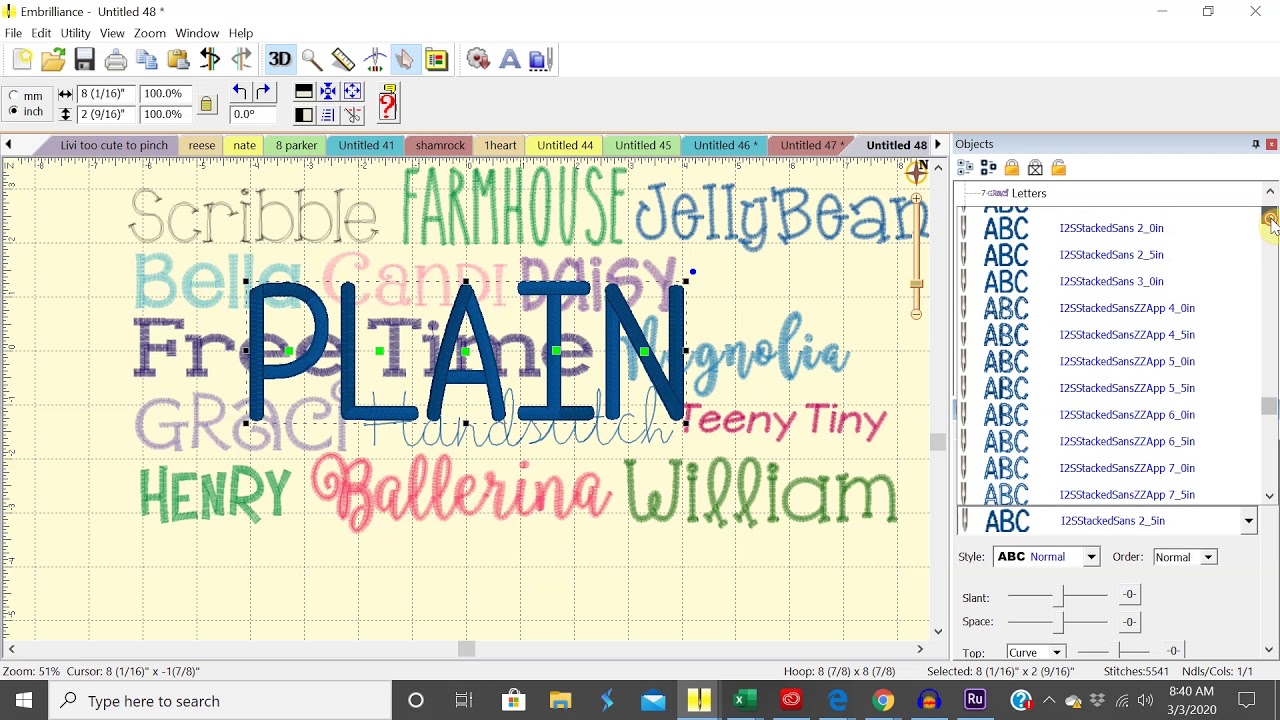Select the Letters object tree item
This screenshot has width=1280, height=720.
[x=1028, y=193]
